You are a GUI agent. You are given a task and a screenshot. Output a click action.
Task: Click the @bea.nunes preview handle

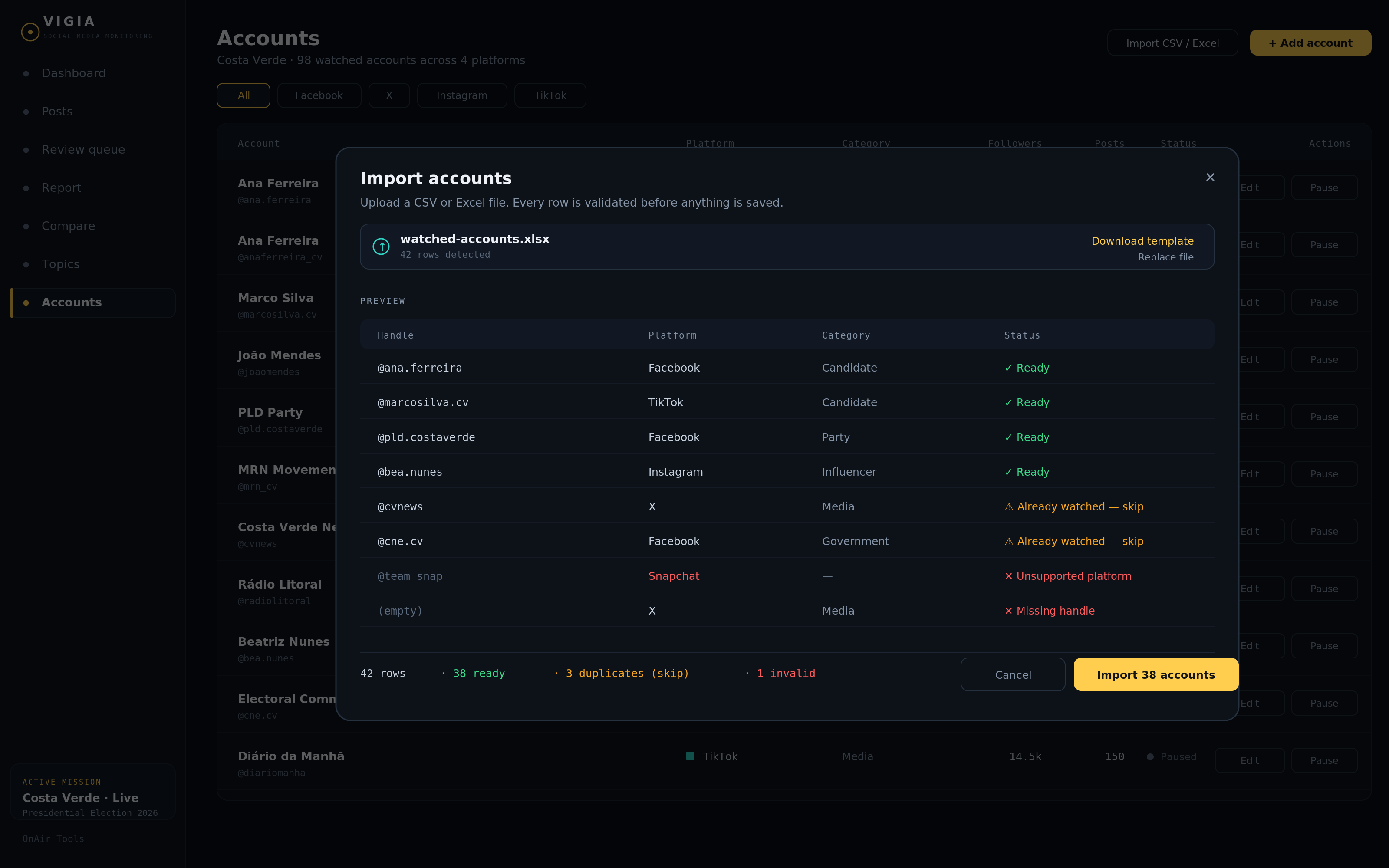(410, 472)
